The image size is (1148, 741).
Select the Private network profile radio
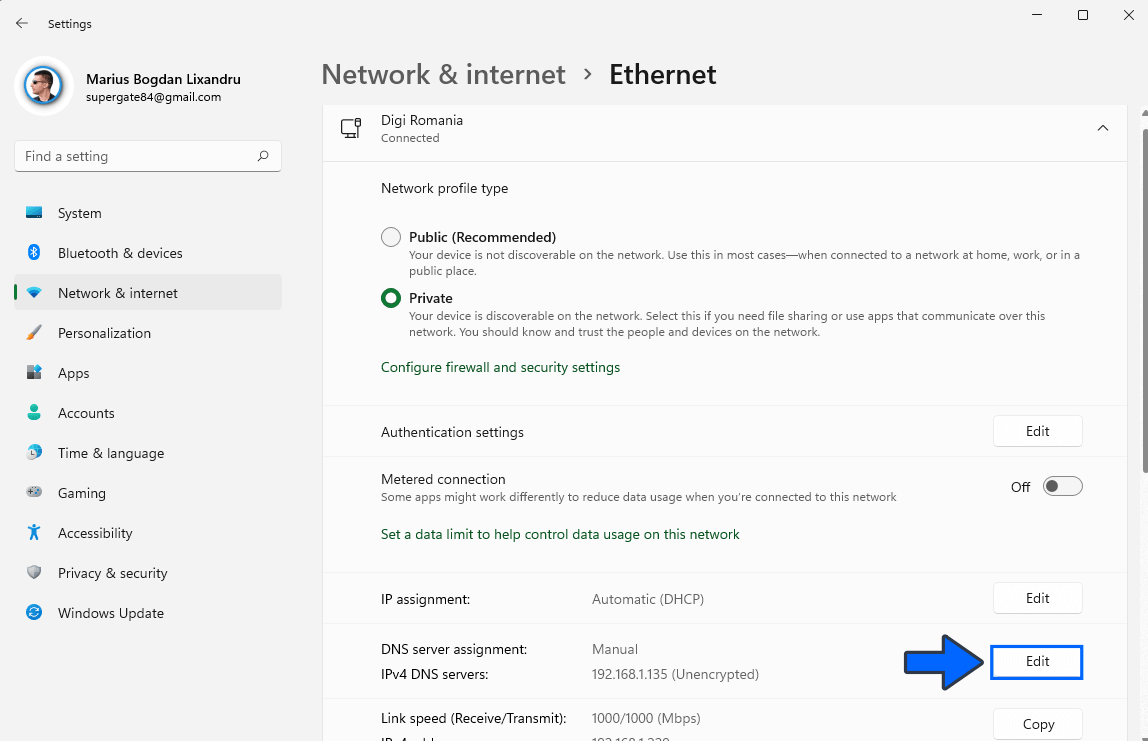(391, 298)
